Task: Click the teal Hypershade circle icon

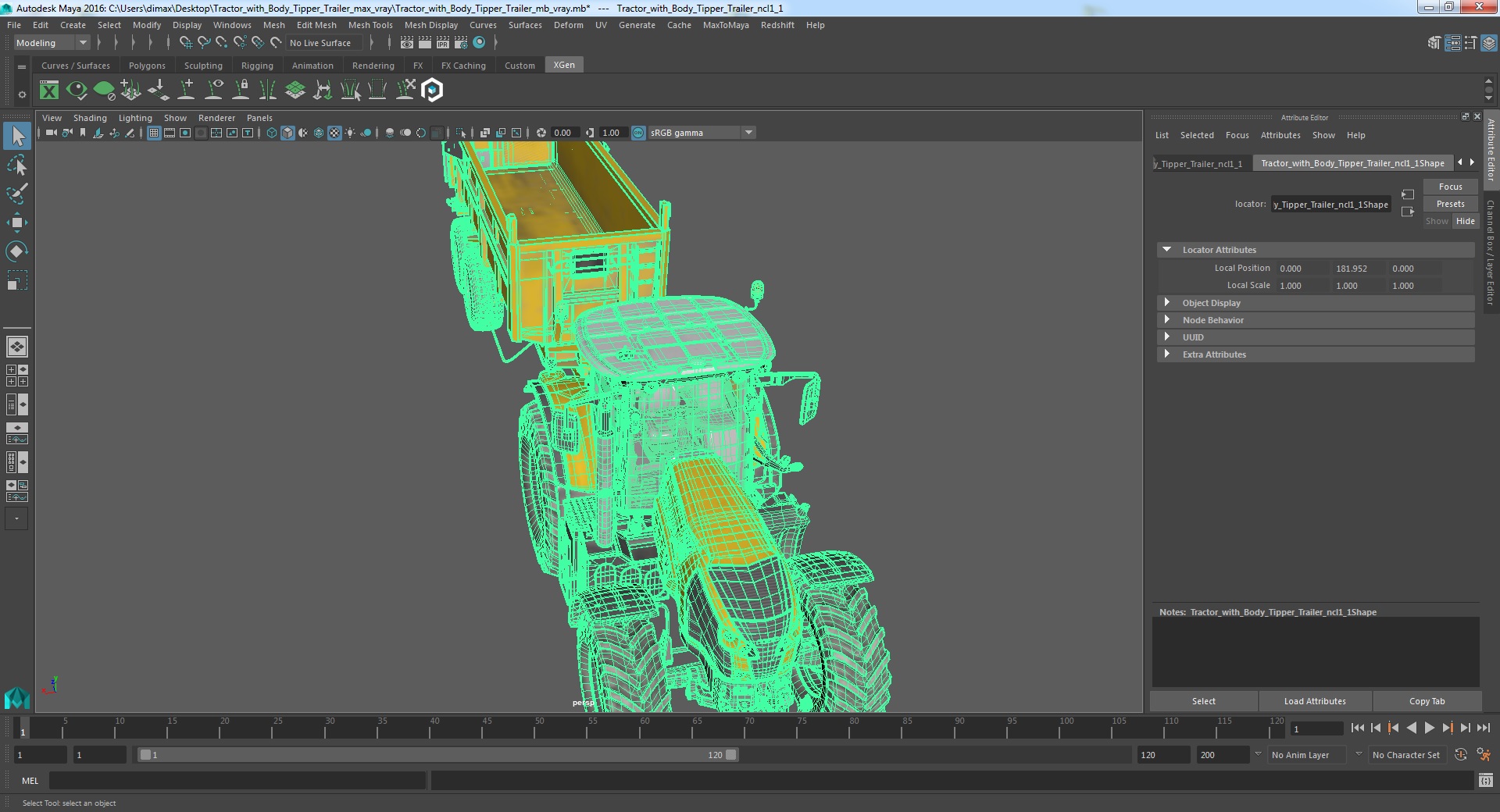Action: pyautogui.click(x=479, y=43)
